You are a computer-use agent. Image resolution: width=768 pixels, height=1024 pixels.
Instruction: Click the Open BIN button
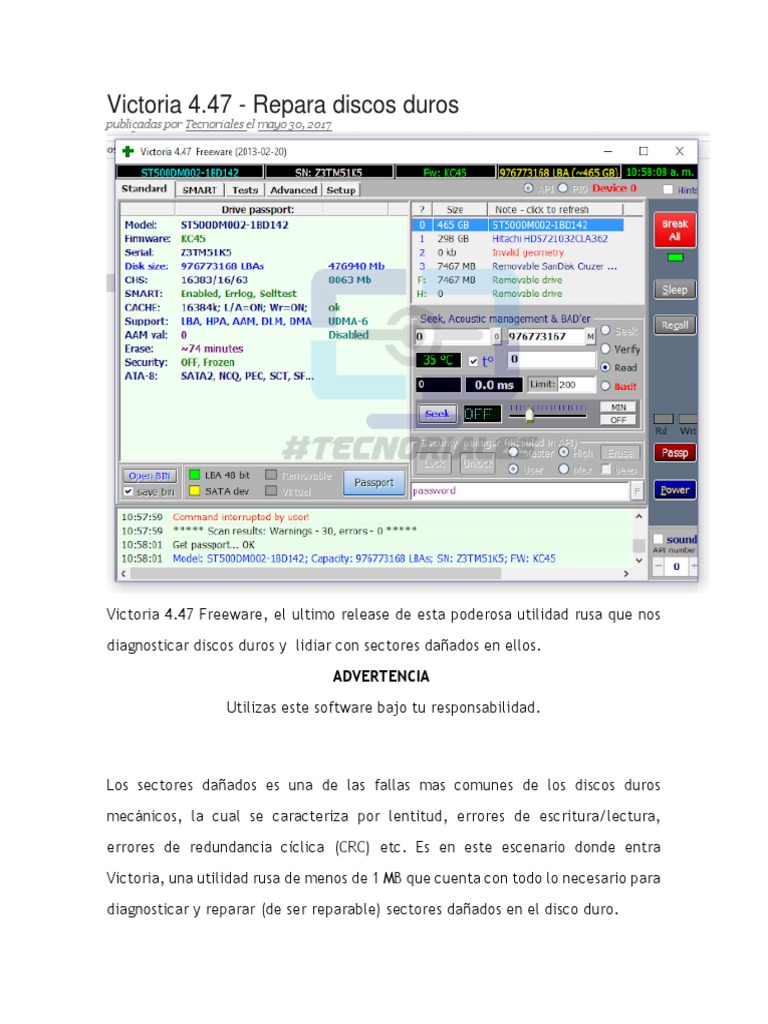click(150, 476)
